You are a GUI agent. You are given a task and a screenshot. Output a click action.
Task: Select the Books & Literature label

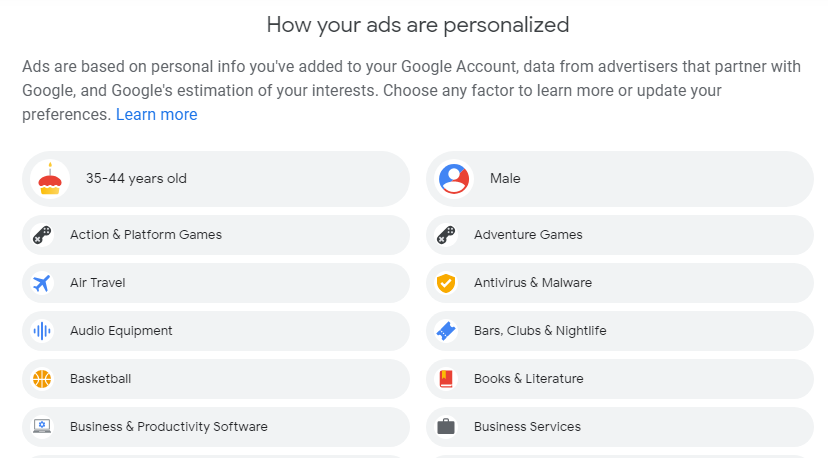click(528, 379)
